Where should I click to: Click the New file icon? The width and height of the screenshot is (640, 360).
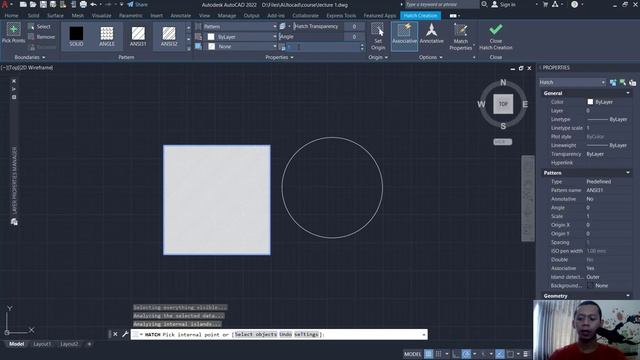pos(23,4)
